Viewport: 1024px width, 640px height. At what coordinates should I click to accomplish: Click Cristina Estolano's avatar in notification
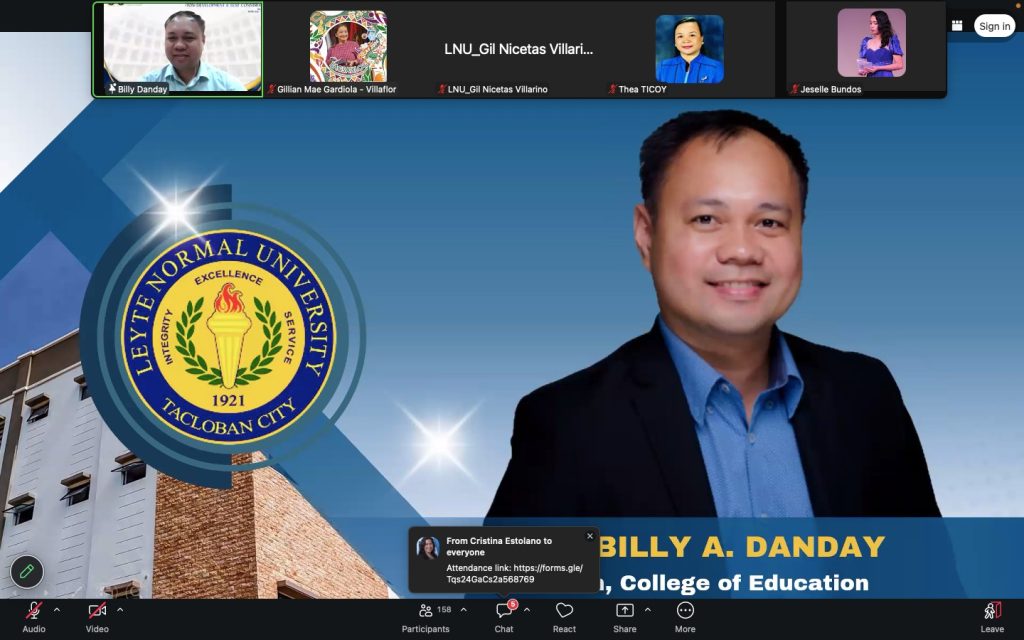[428, 548]
